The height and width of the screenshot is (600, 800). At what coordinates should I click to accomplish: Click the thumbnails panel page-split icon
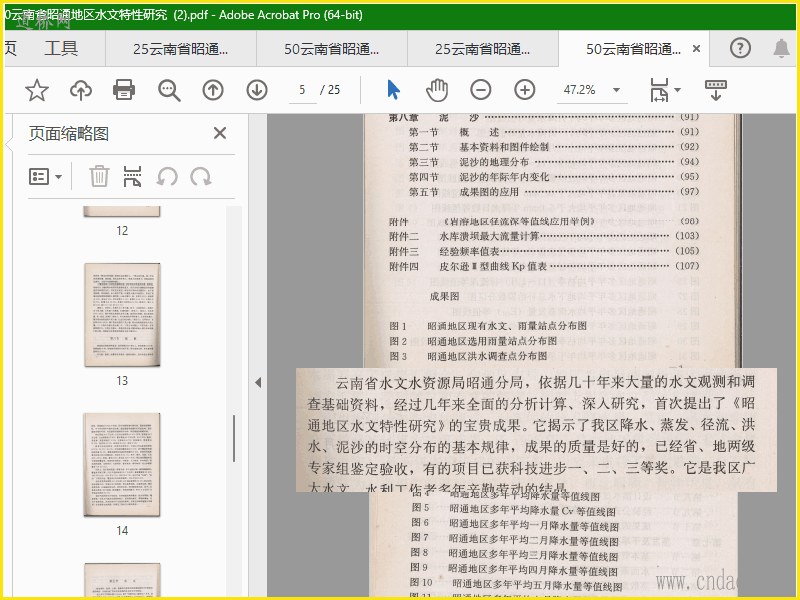[133, 177]
